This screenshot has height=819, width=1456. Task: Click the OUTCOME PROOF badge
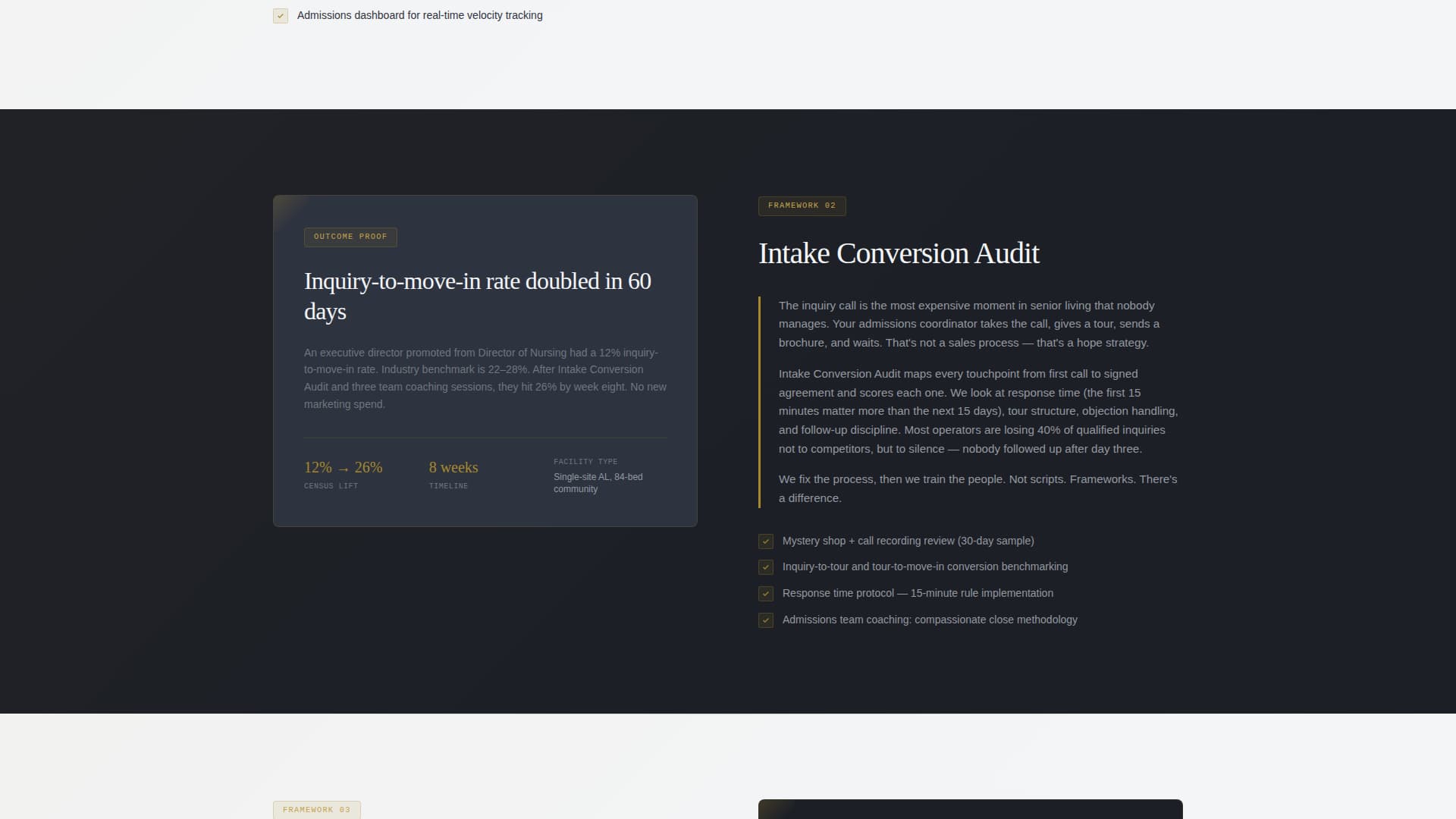pyautogui.click(x=350, y=237)
